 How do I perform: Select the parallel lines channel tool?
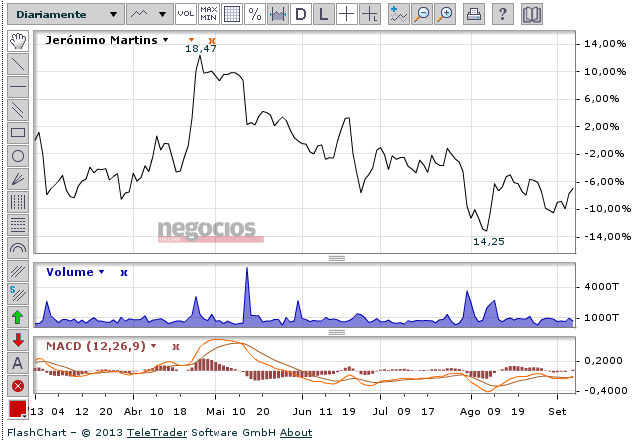coord(18,110)
